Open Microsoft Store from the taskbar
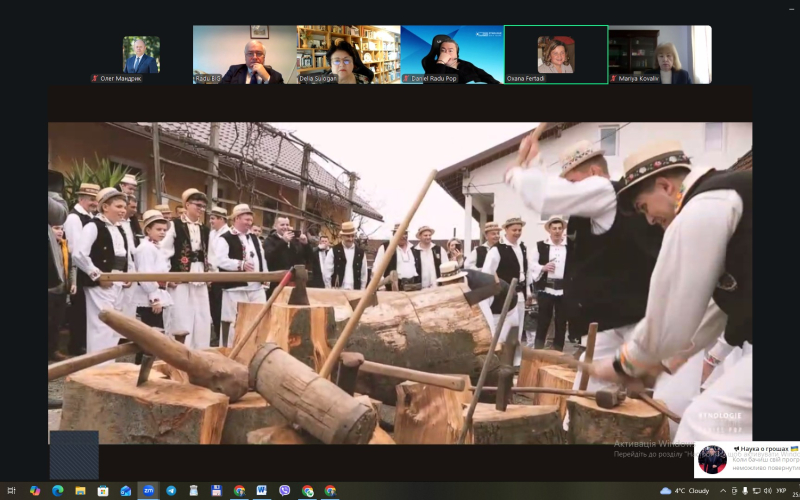Viewport: 800px width, 500px height. [x=103, y=490]
